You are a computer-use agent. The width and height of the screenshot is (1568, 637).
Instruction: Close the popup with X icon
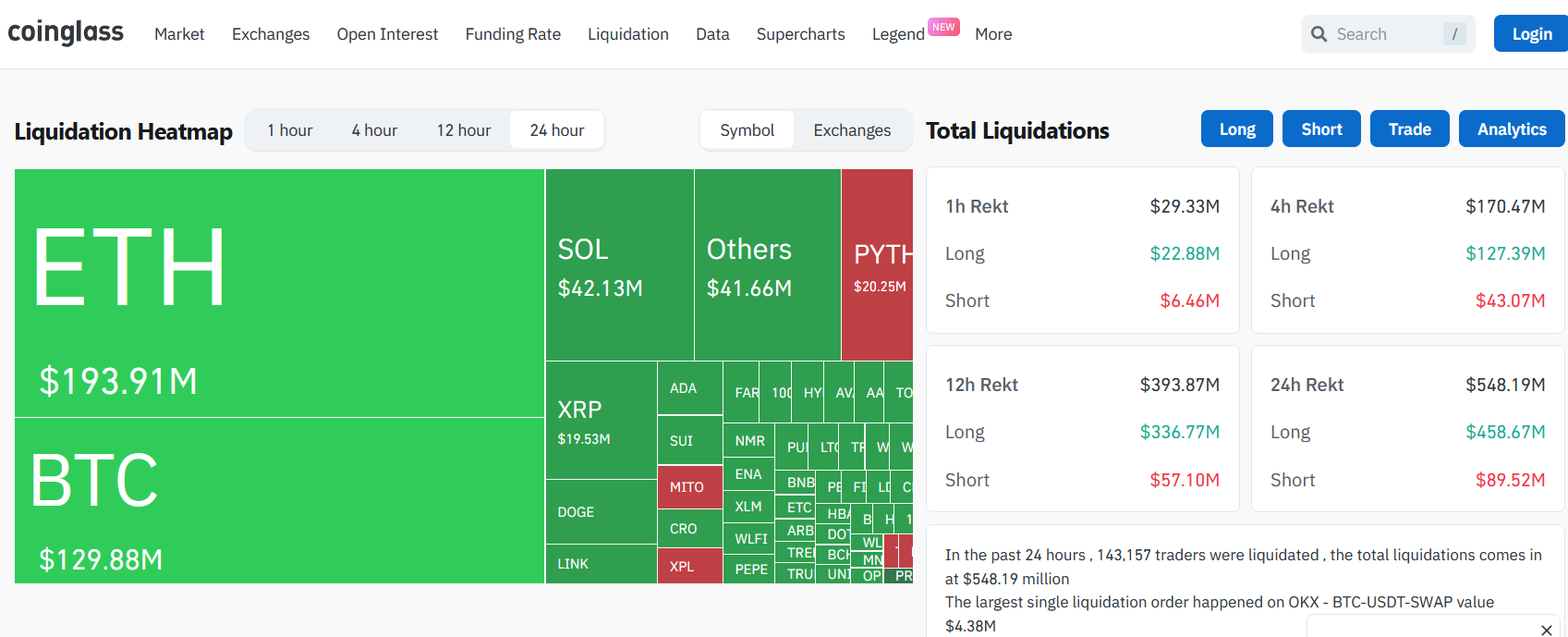click(1546, 630)
